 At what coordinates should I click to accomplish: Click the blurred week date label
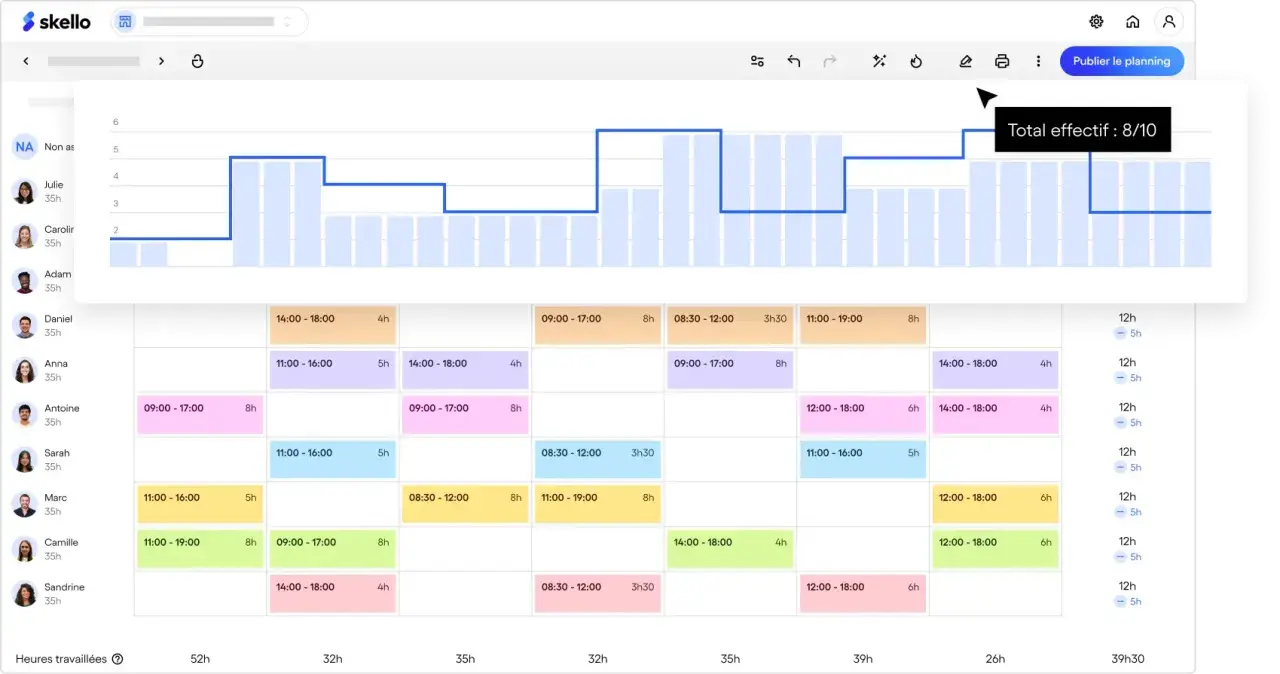click(94, 61)
